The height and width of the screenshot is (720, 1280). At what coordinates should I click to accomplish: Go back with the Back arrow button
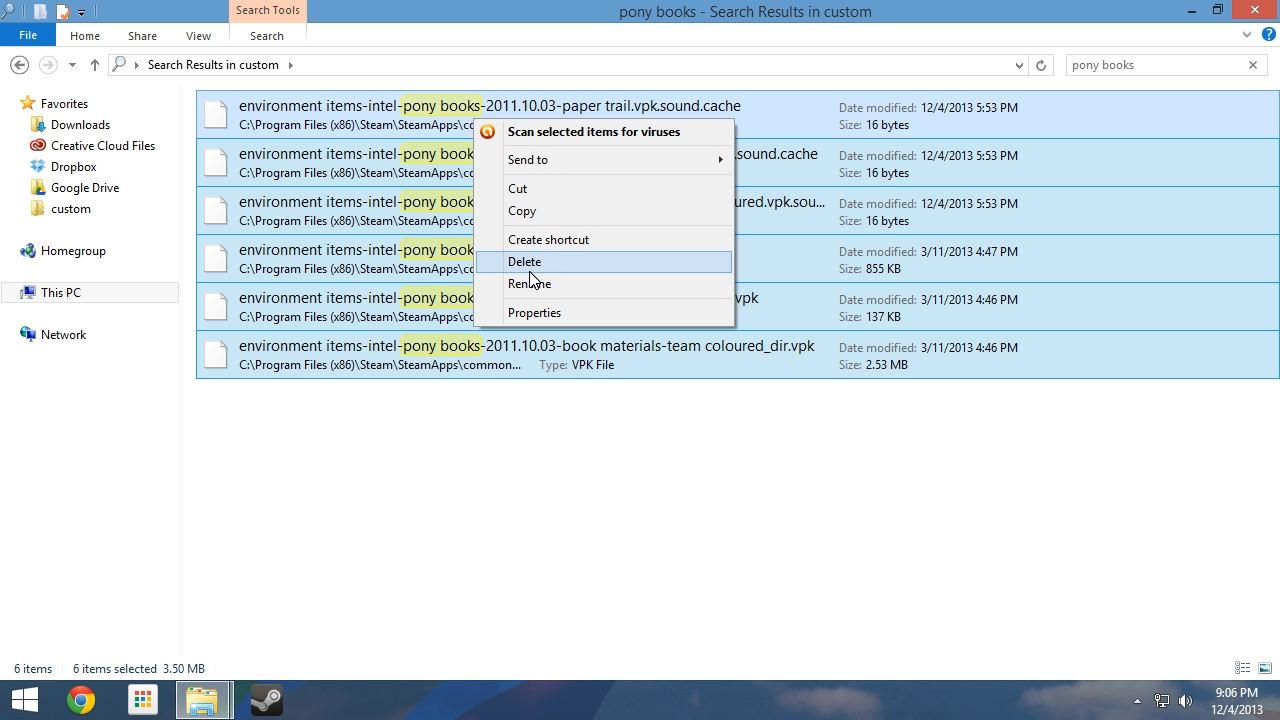click(19, 65)
